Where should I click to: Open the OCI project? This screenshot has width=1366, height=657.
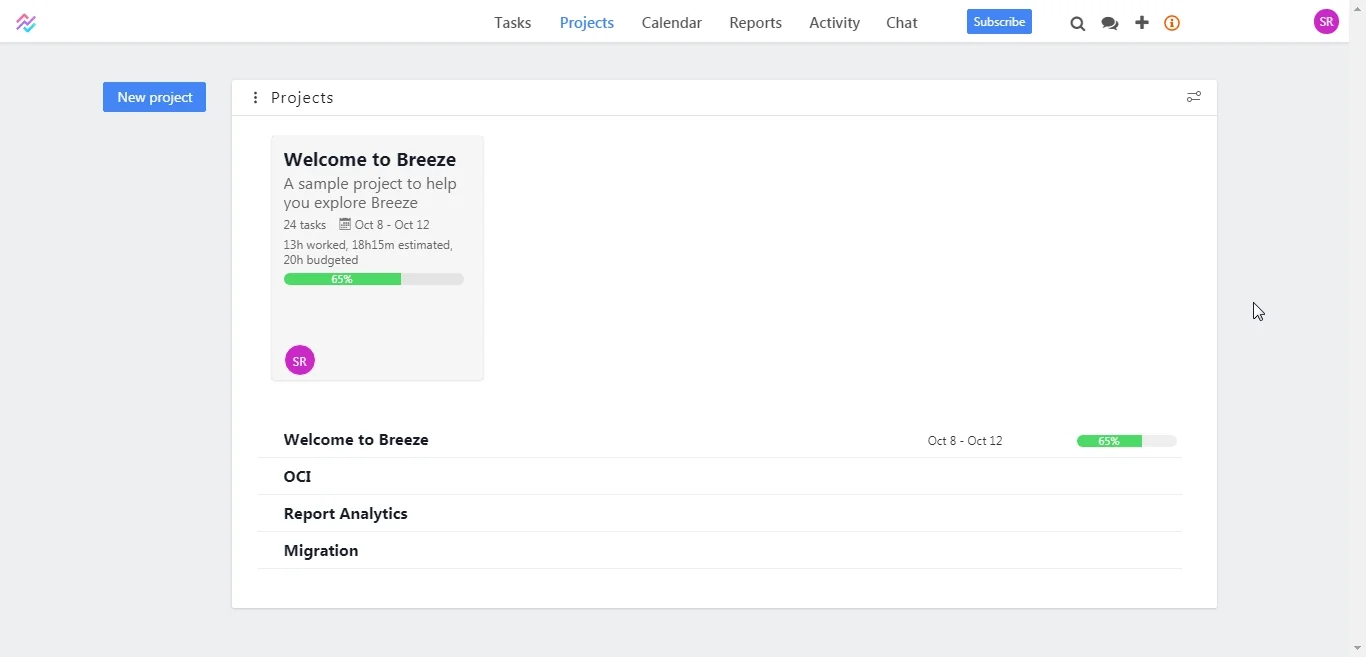(x=297, y=477)
